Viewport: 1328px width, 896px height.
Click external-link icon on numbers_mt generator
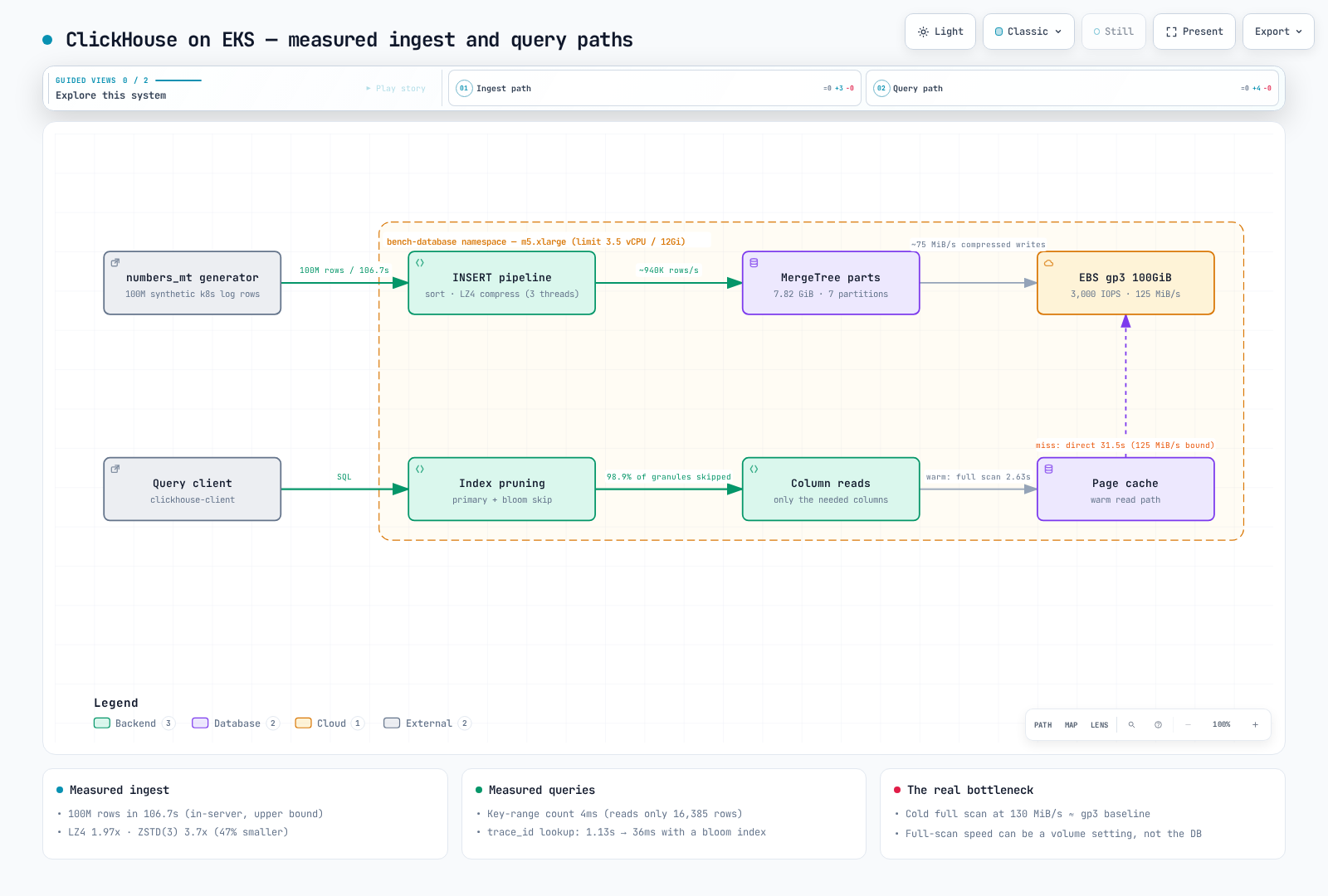click(x=115, y=262)
